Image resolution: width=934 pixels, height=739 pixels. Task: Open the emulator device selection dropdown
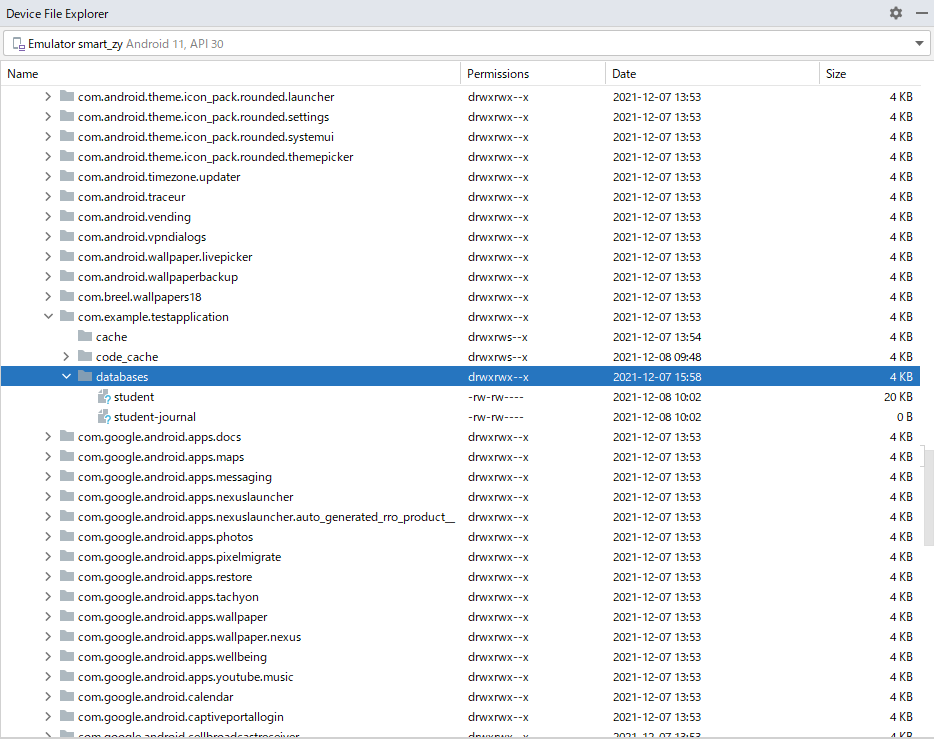pos(919,43)
